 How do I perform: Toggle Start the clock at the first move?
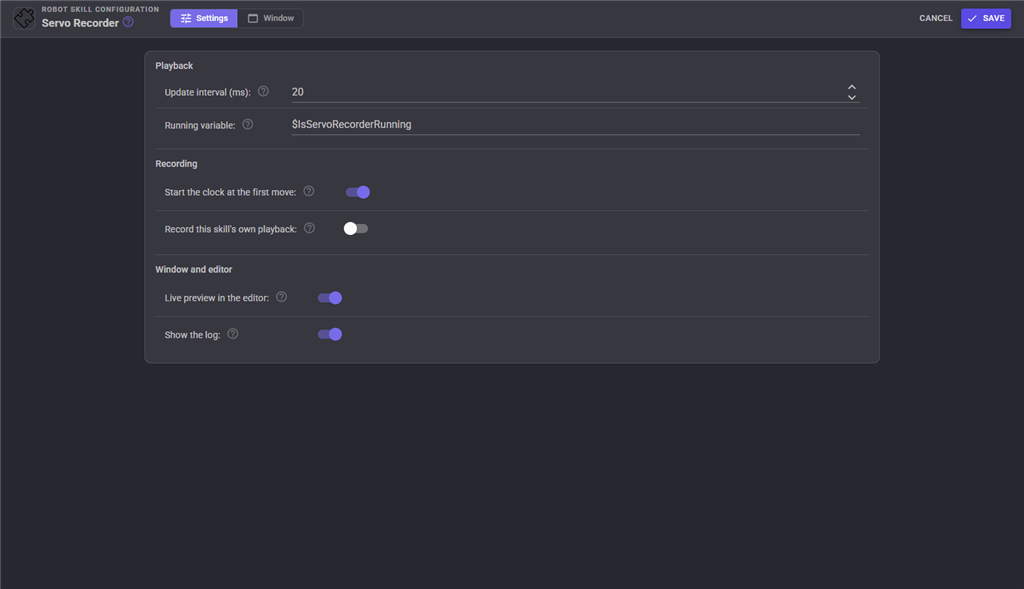358,192
